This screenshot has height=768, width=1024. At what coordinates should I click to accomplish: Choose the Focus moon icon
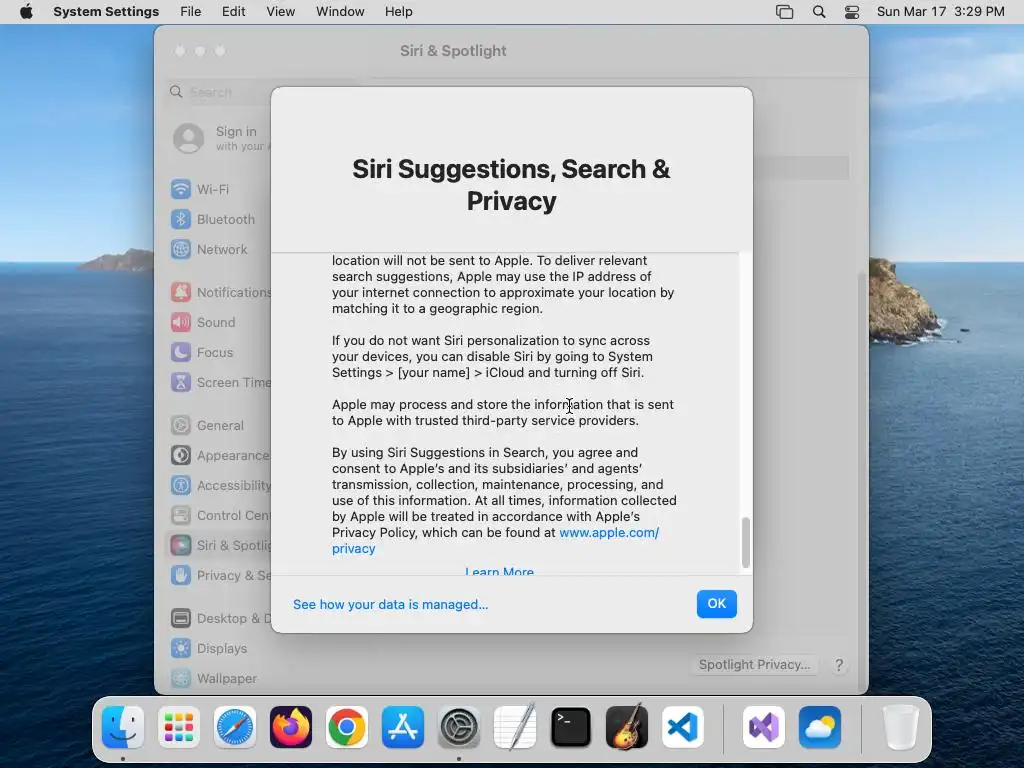[181, 353]
